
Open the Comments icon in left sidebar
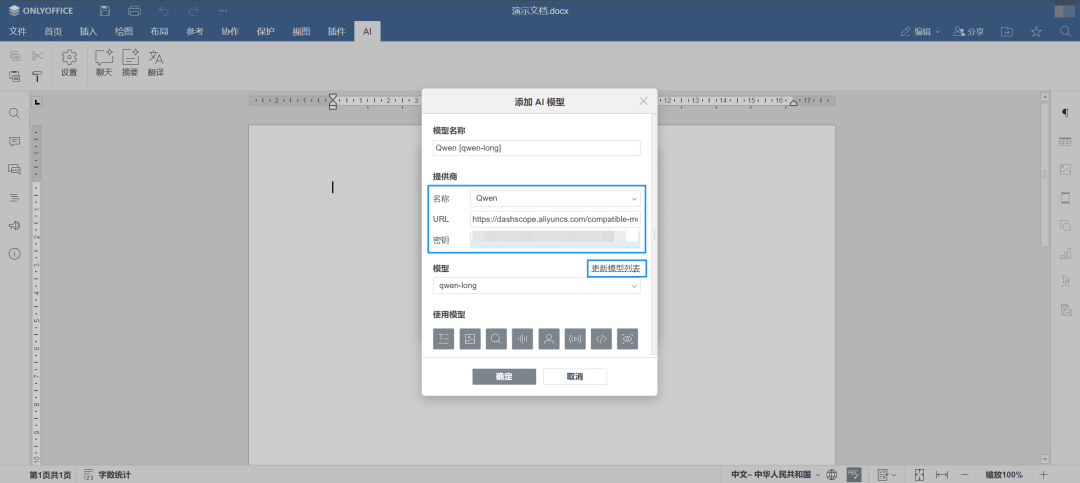(14, 141)
